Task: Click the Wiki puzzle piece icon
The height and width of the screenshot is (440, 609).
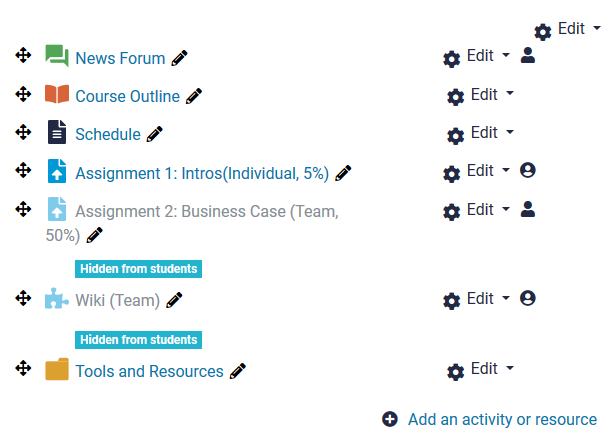Action: point(57,298)
